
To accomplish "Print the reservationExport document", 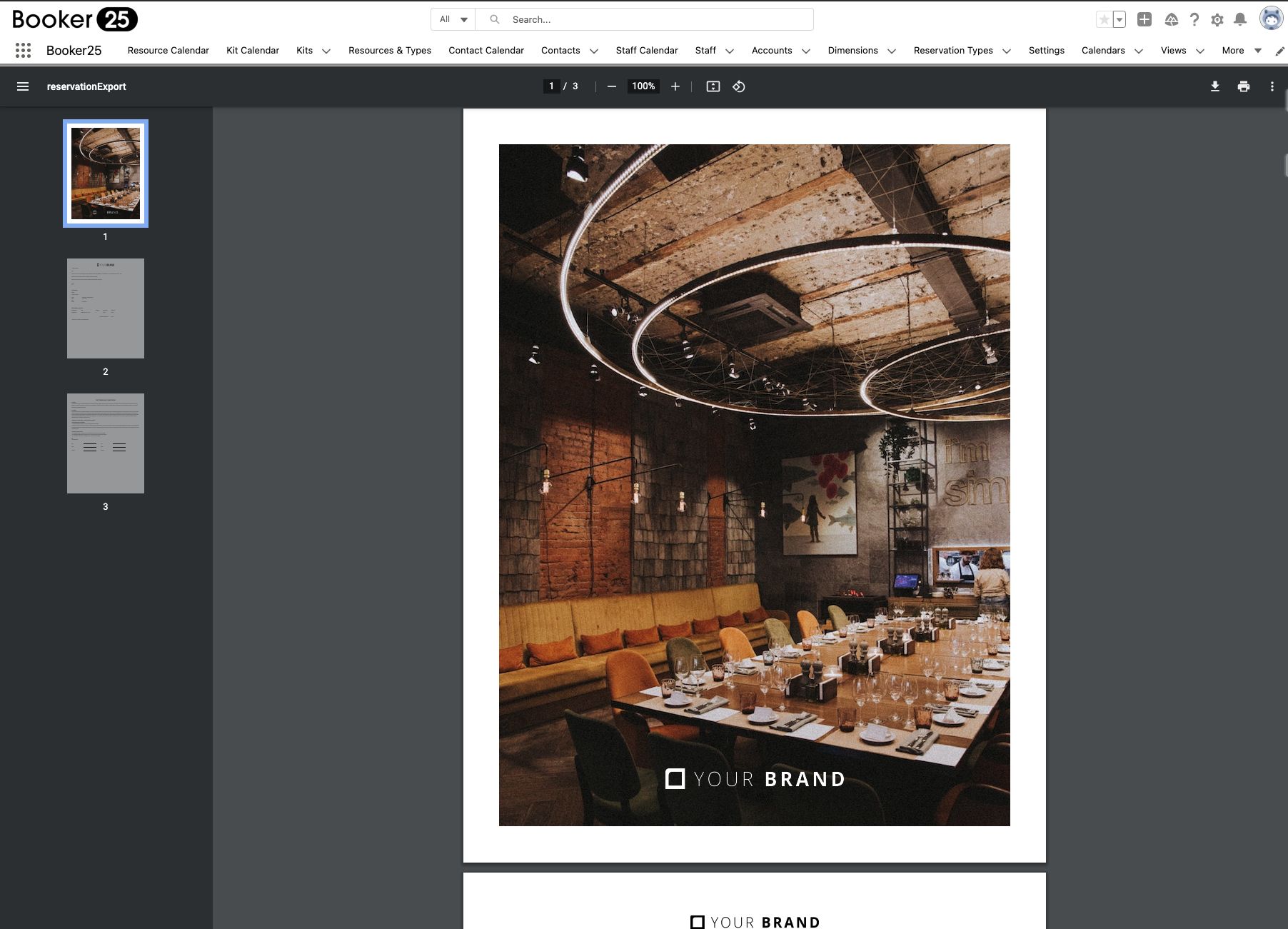I will [1243, 86].
